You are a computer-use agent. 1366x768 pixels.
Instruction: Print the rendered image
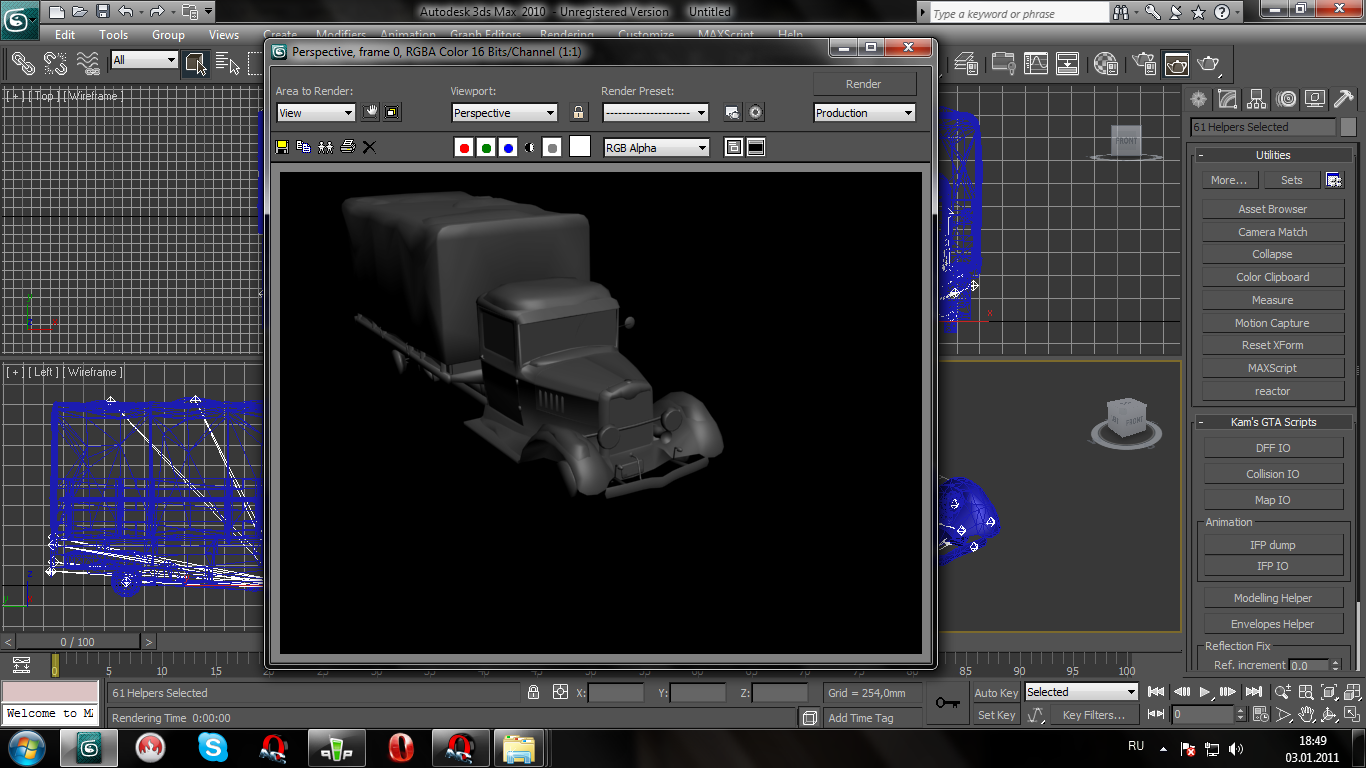[347, 147]
